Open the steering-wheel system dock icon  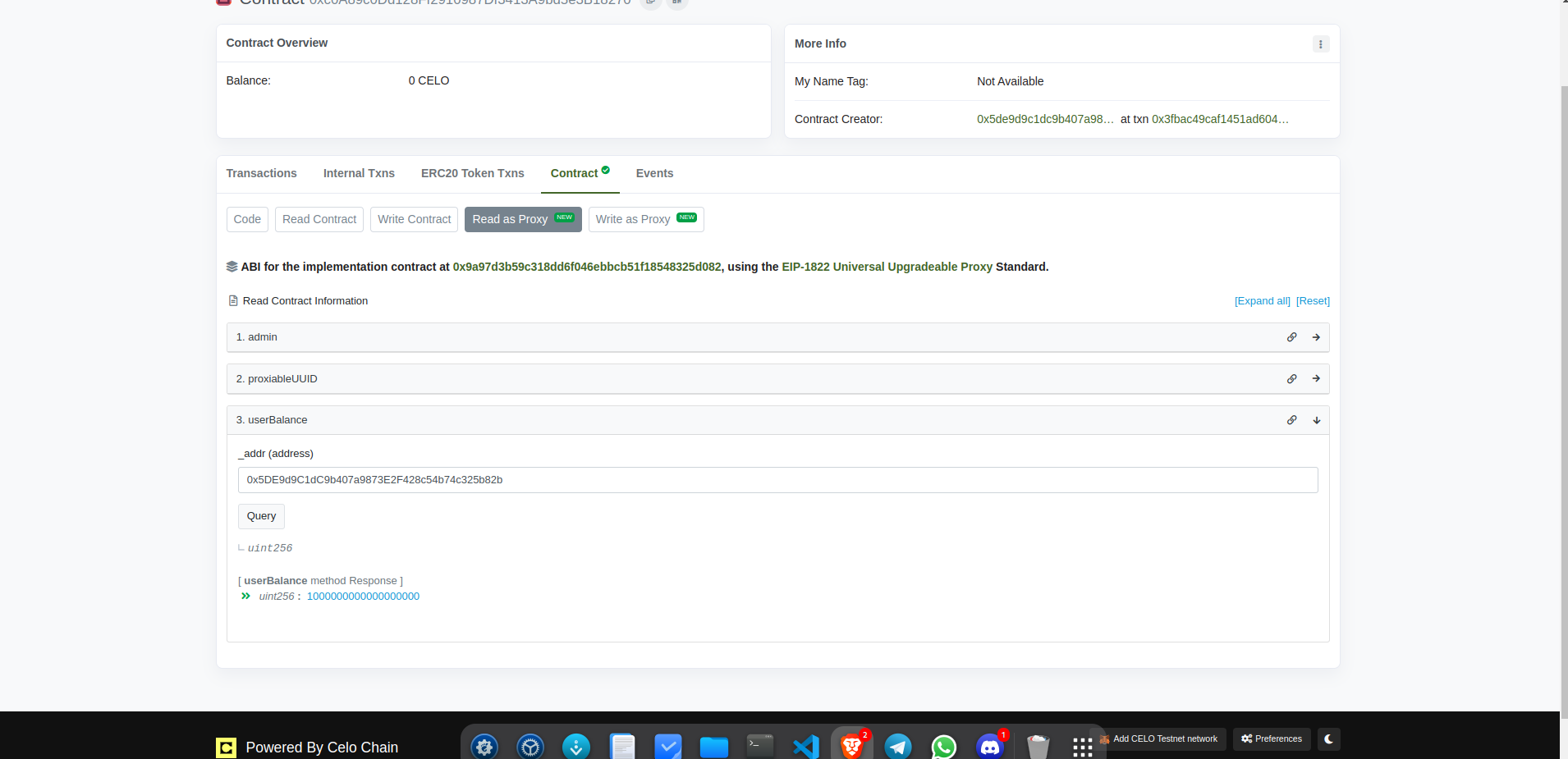click(530, 747)
